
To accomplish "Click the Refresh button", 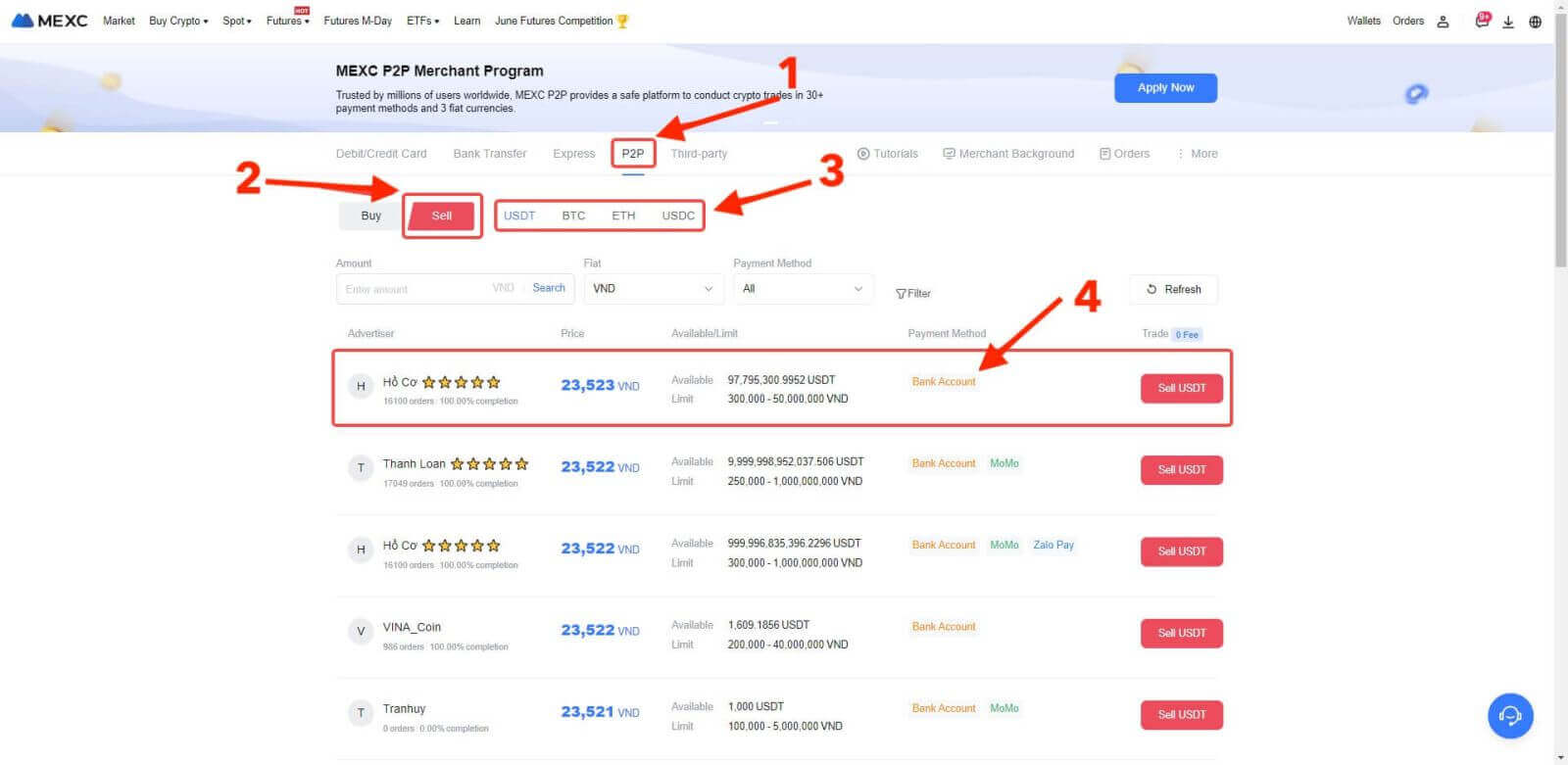I will [1173, 290].
